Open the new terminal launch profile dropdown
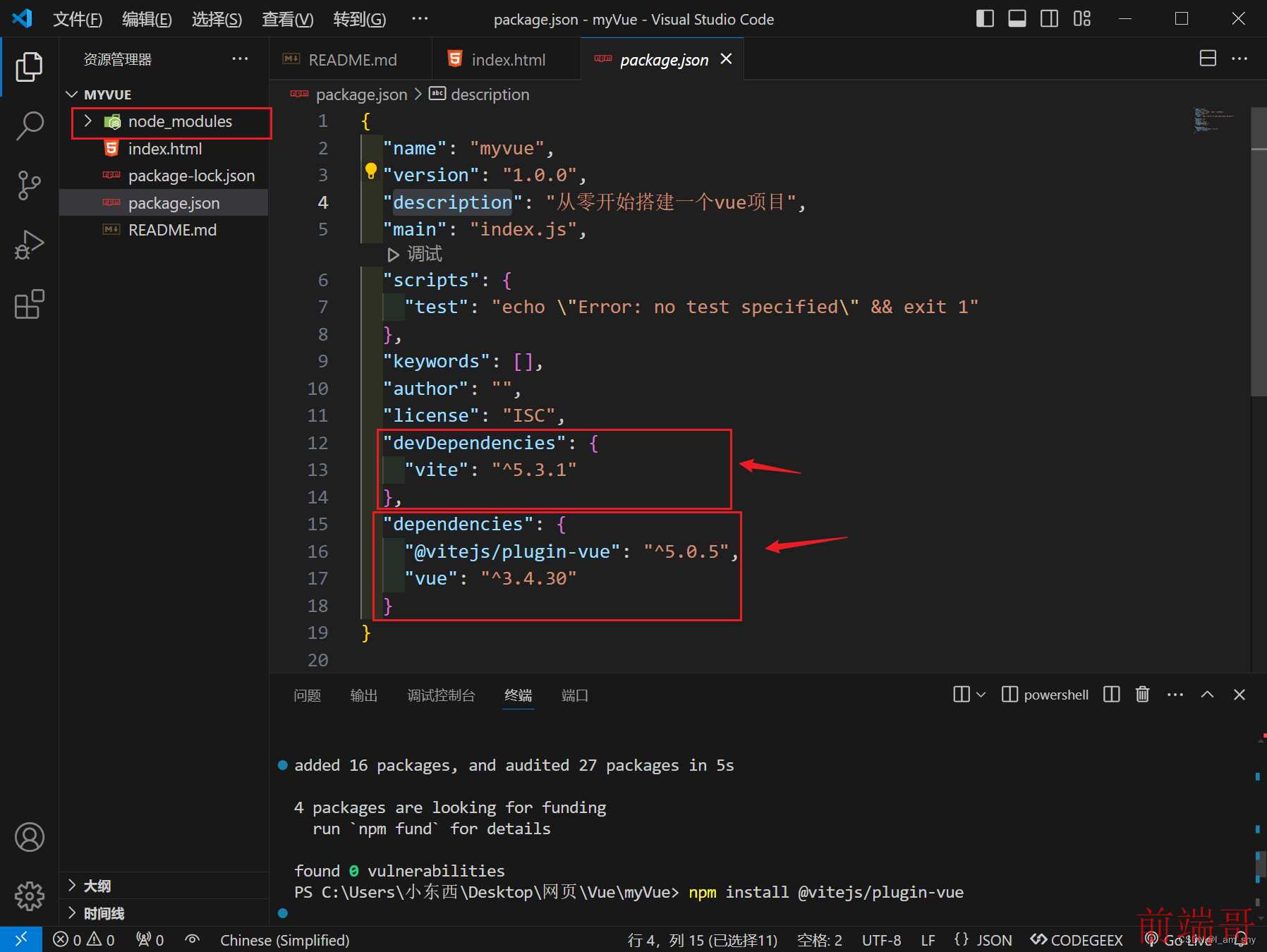Viewport: 1267px width, 952px height. coord(981,695)
